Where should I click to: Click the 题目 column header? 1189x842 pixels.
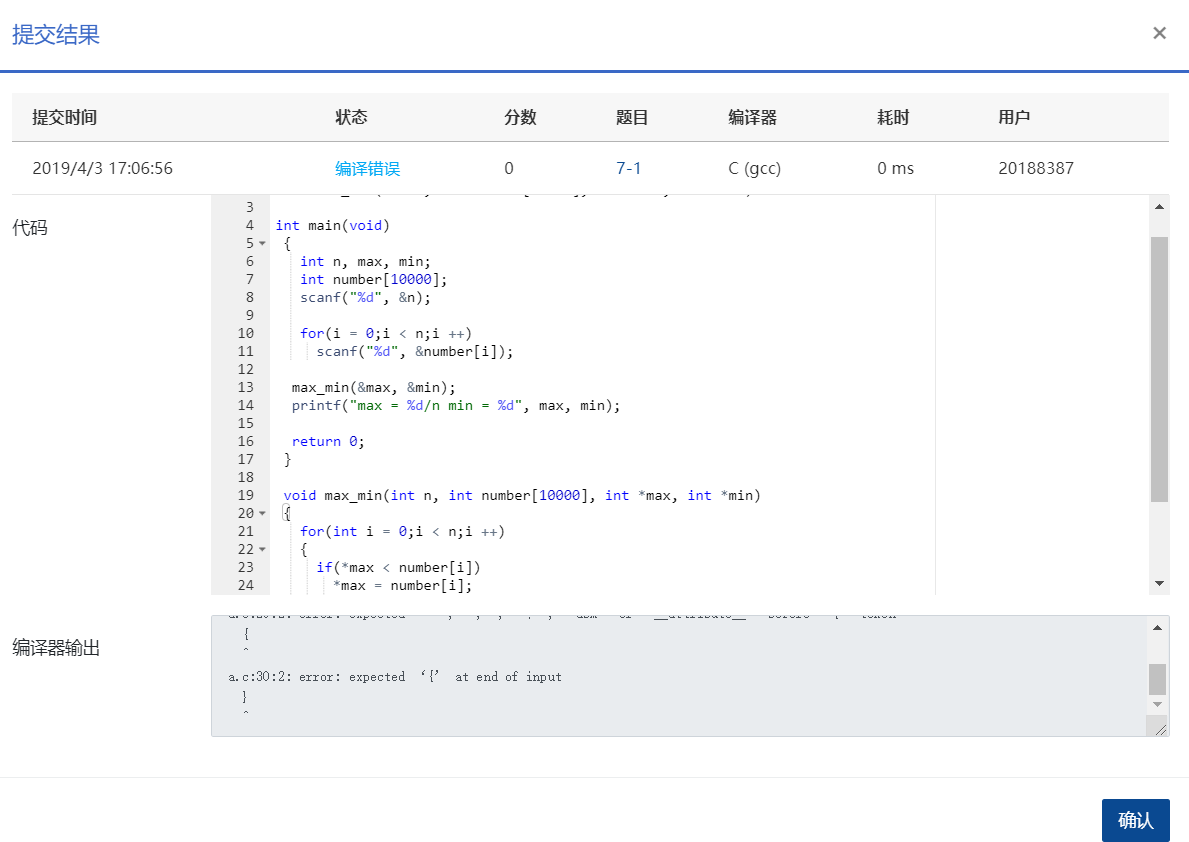coord(632,118)
